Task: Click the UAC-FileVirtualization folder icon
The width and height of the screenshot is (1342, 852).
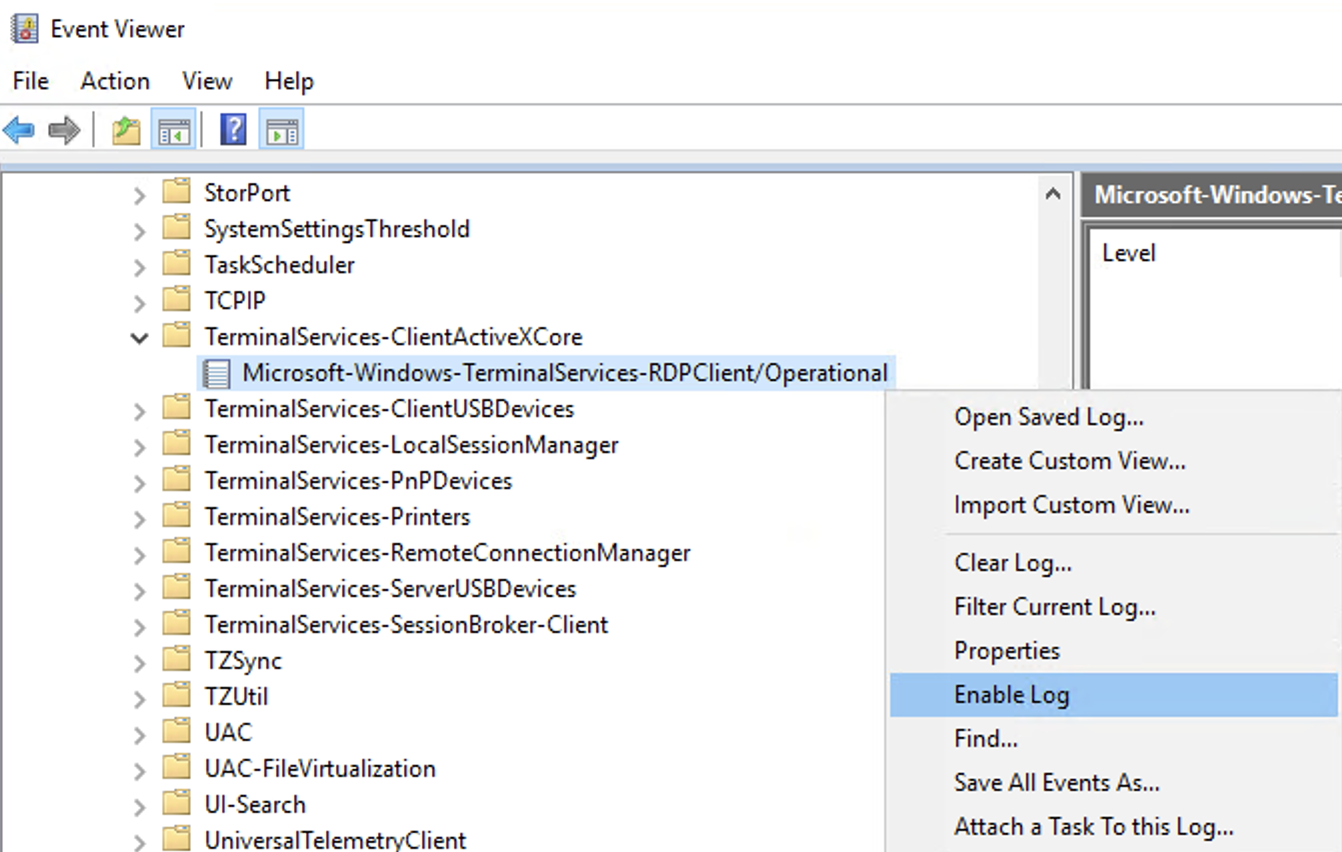Action: coord(177,768)
